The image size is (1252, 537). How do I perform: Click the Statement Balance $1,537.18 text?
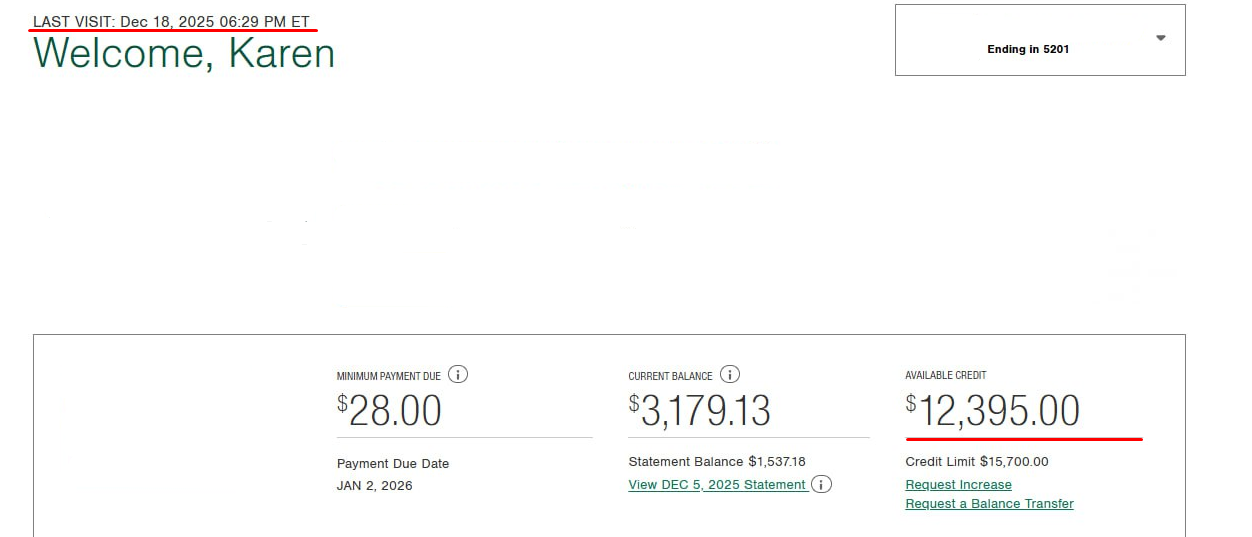click(x=716, y=462)
